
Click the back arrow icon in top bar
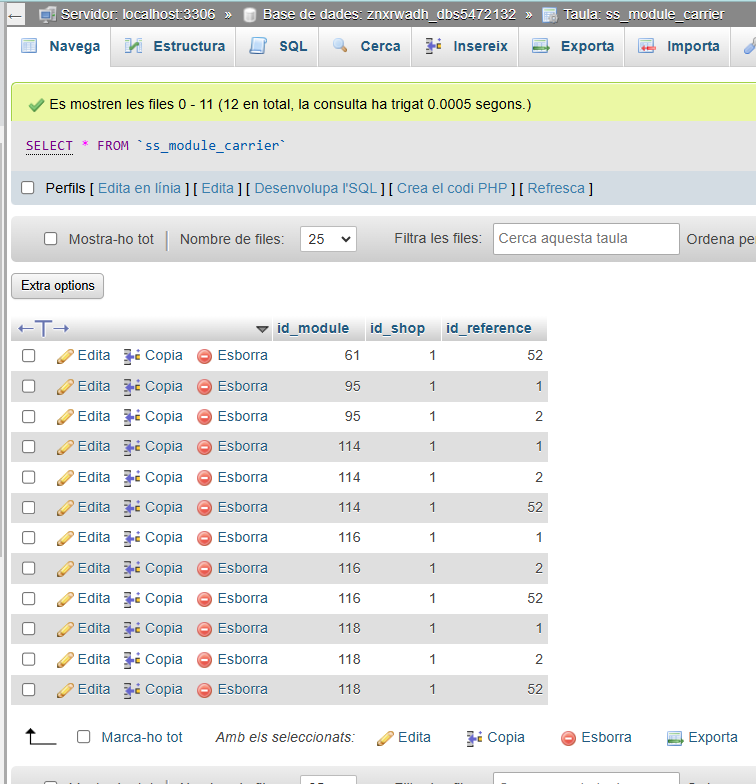coord(16,16)
